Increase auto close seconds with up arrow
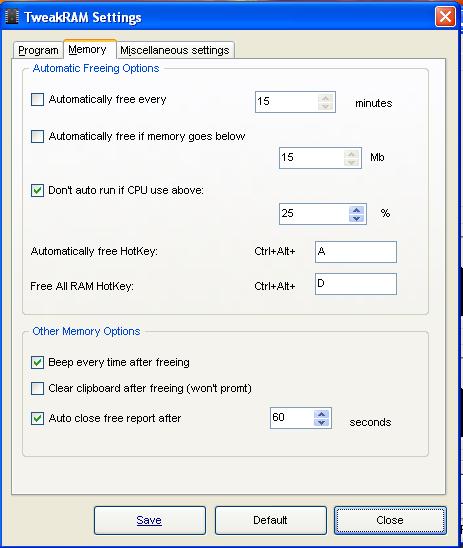 pos(321,414)
